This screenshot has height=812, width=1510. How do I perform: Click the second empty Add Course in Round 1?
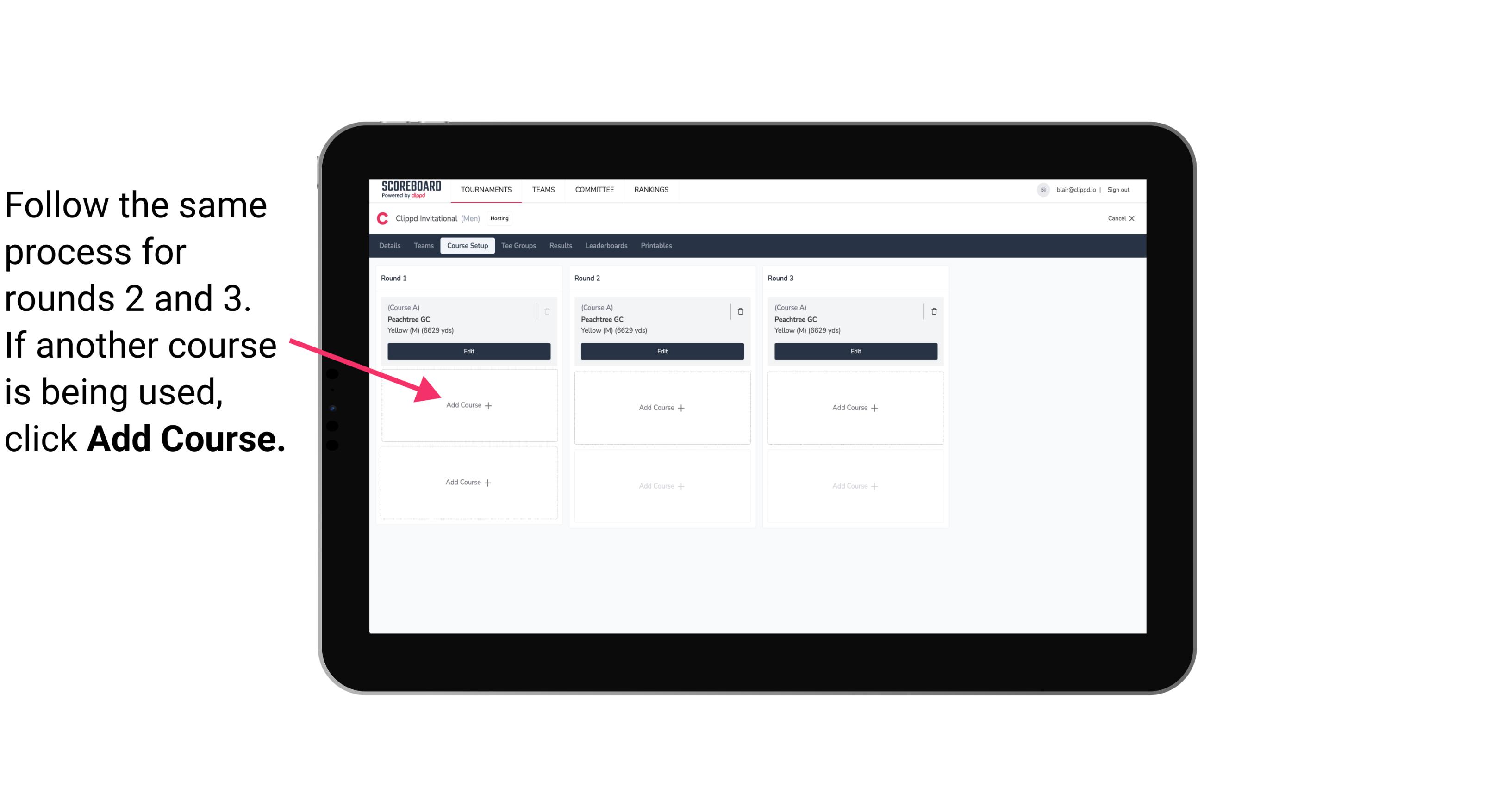(467, 481)
